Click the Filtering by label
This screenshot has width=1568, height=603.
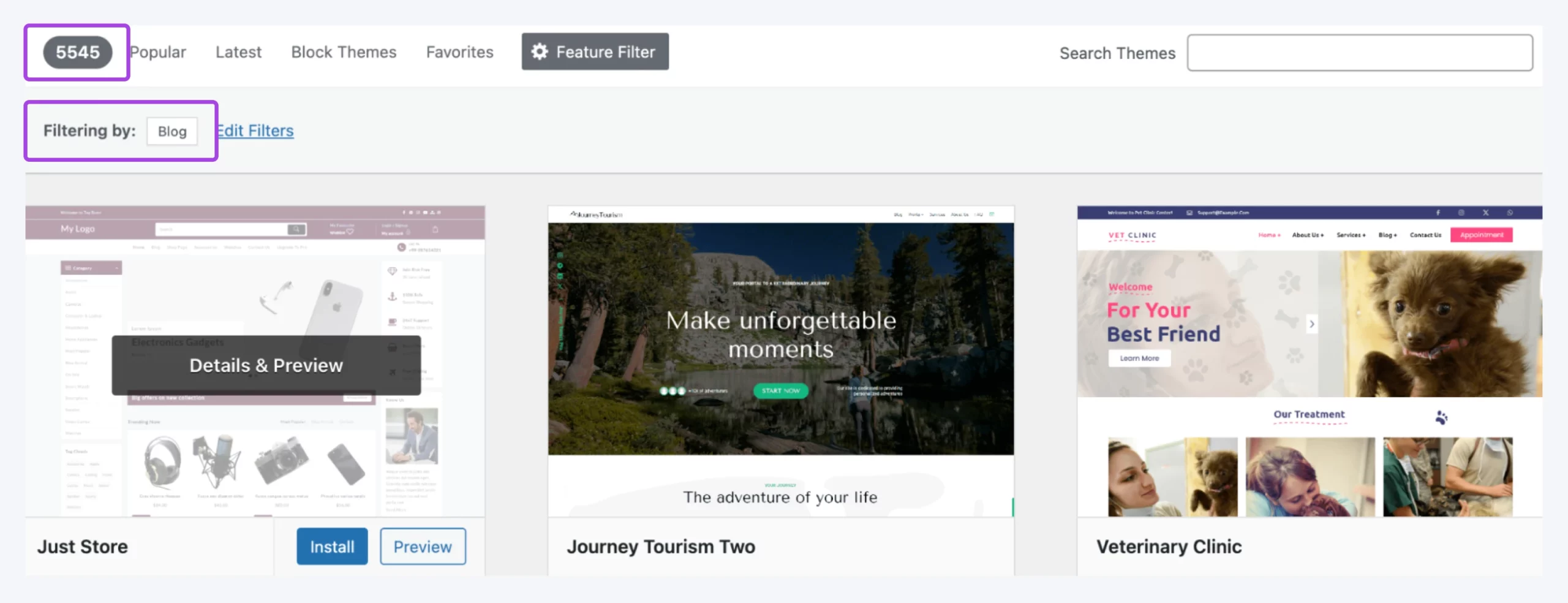coord(89,131)
